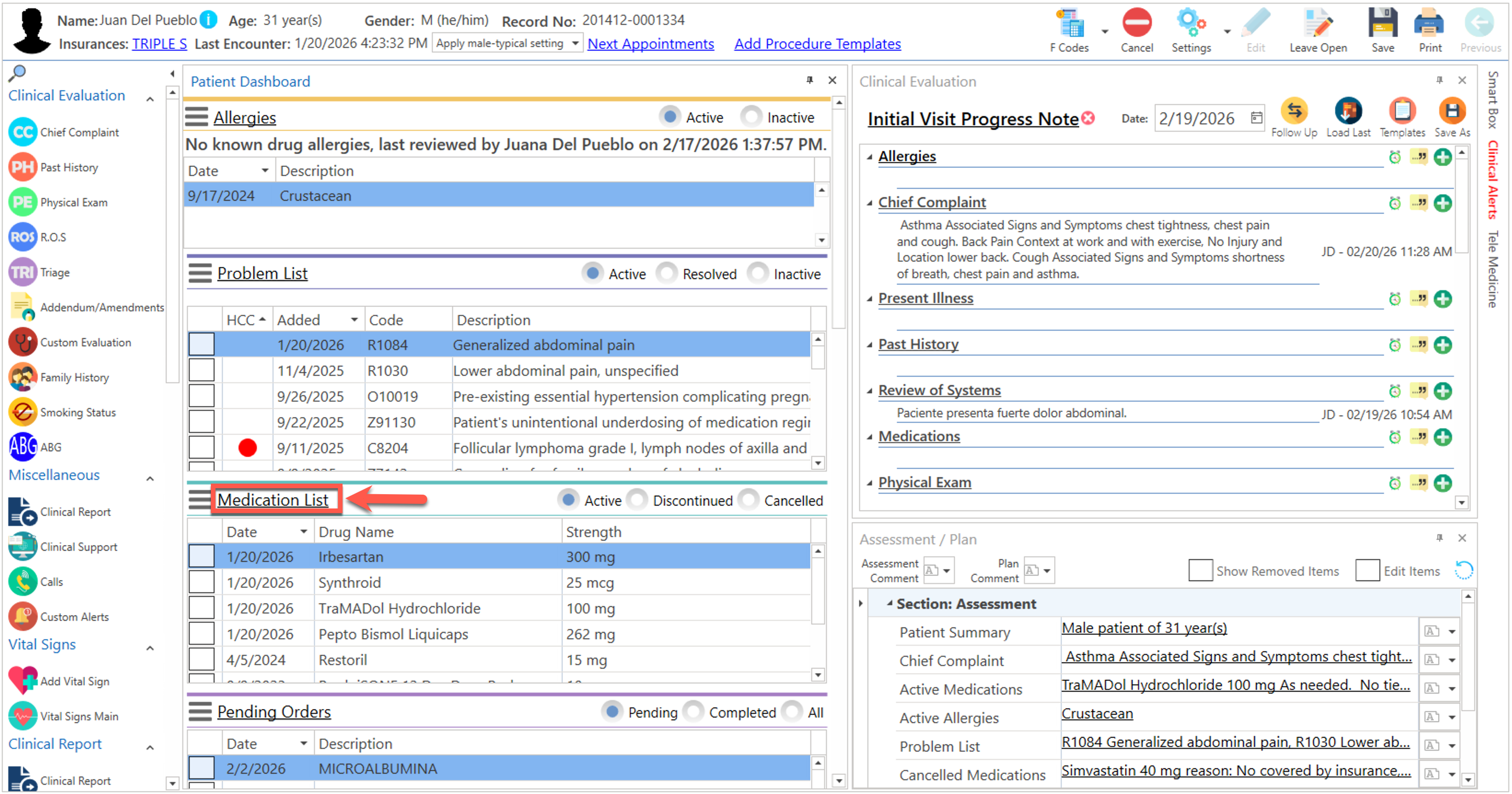
Task: Open Smoking Status in the sidebar
Action: pyautogui.click(x=77, y=412)
